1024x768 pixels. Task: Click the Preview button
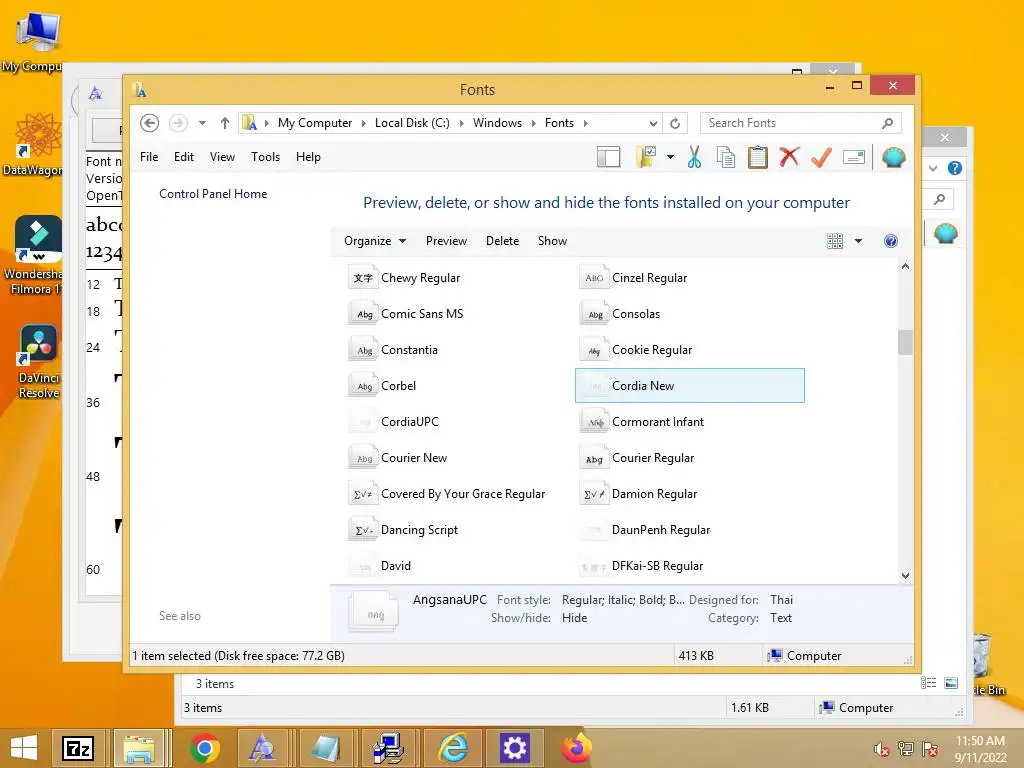(x=447, y=241)
